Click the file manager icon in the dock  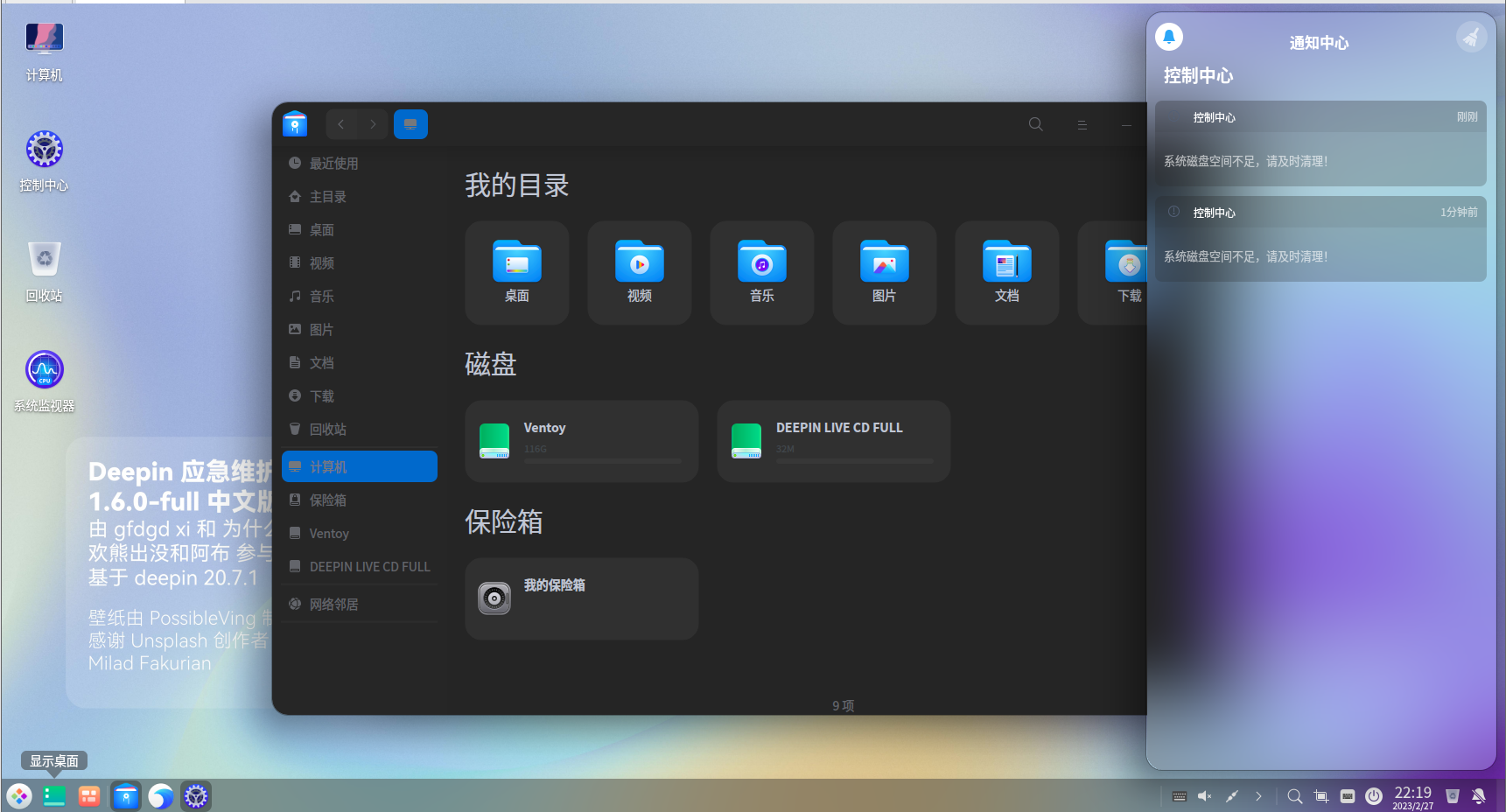click(126, 796)
